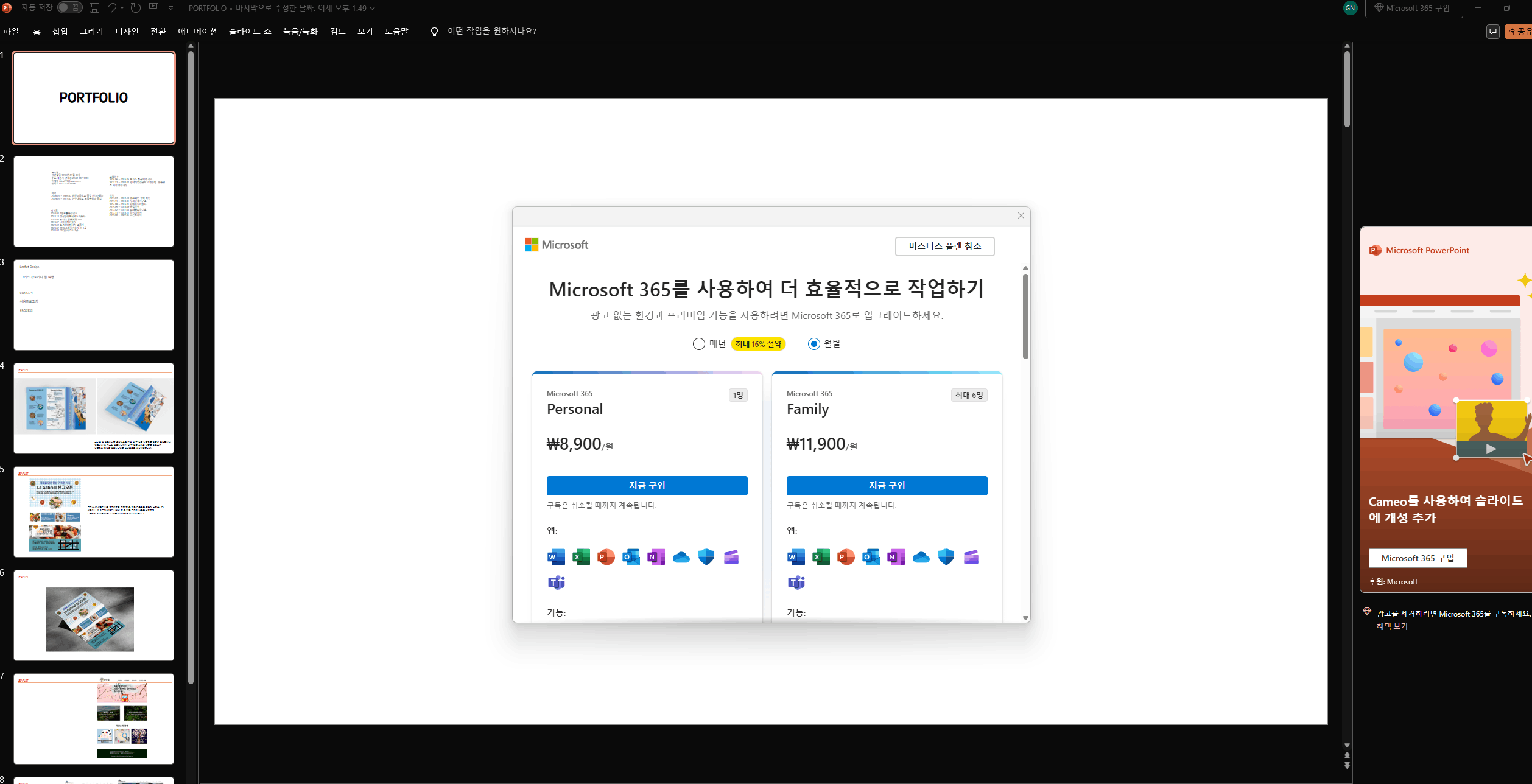Select slide 6 flyer photo thumbnail

coord(94,615)
